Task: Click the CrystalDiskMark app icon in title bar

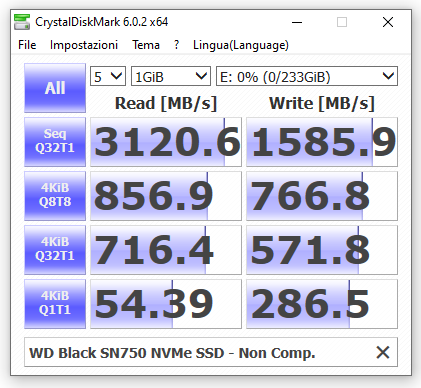Action: pos(22,22)
